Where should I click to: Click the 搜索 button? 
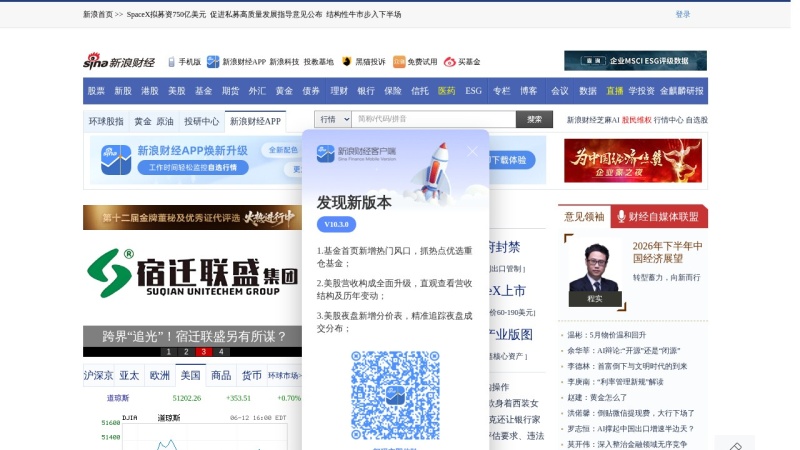coord(534,119)
